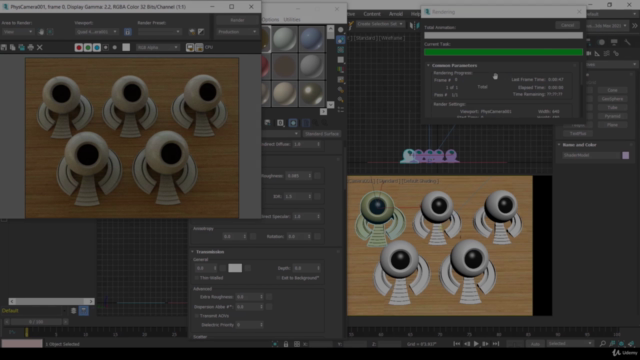Click the Auto Region Selected icon

[x=50, y=31]
